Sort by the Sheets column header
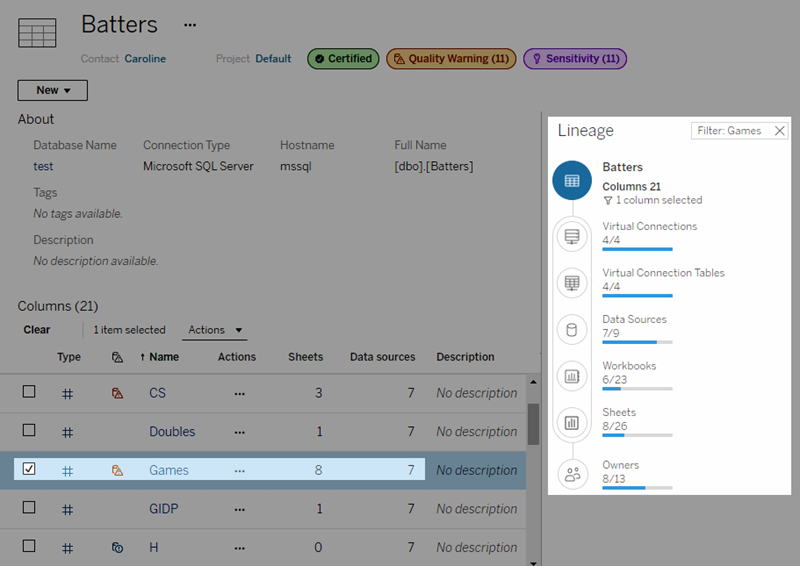800x566 pixels. tap(305, 357)
